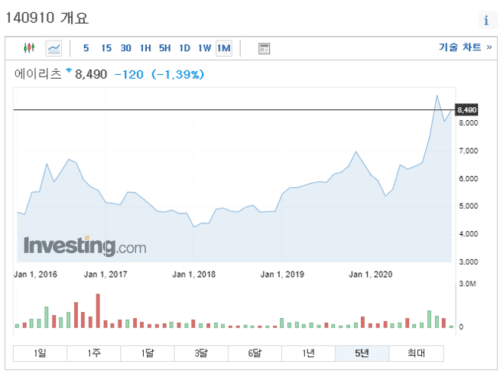Show the 최대 time range
This screenshot has width=500, height=374.
pyautogui.click(x=416, y=353)
